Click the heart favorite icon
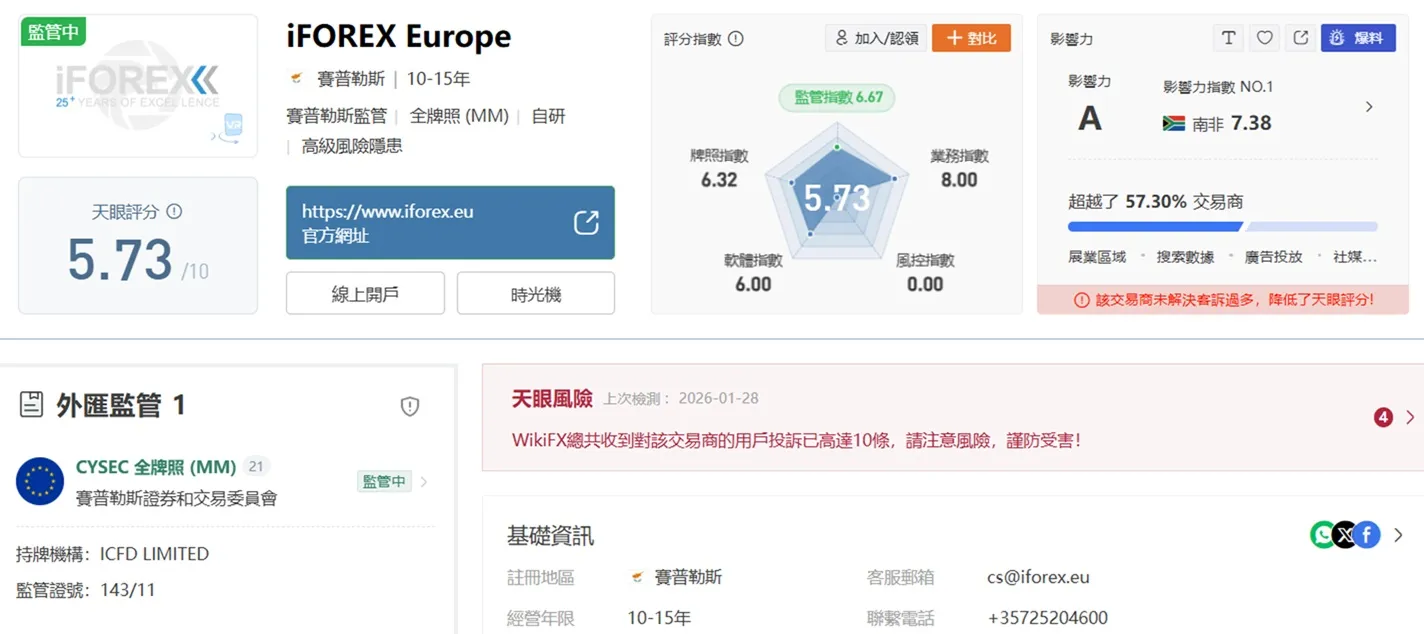Image resolution: width=1424 pixels, height=634 pixels. [1265, 38]
